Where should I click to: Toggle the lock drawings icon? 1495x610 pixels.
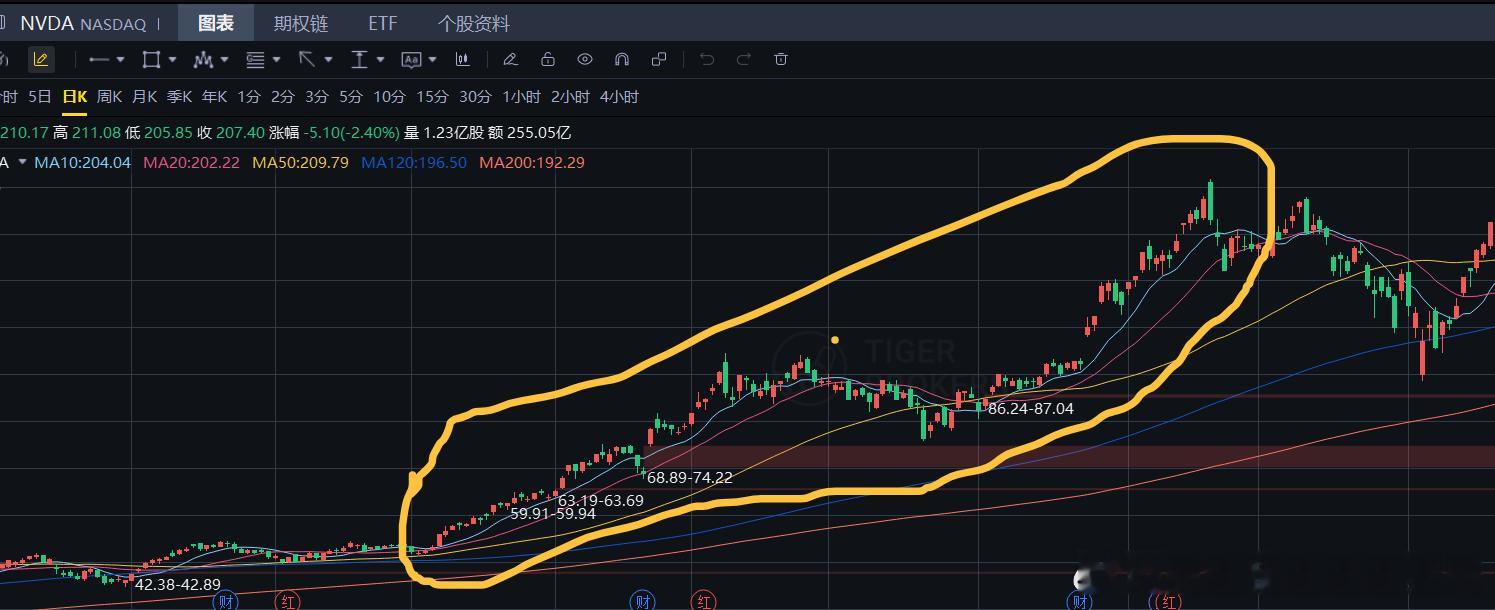click(547, 59)
